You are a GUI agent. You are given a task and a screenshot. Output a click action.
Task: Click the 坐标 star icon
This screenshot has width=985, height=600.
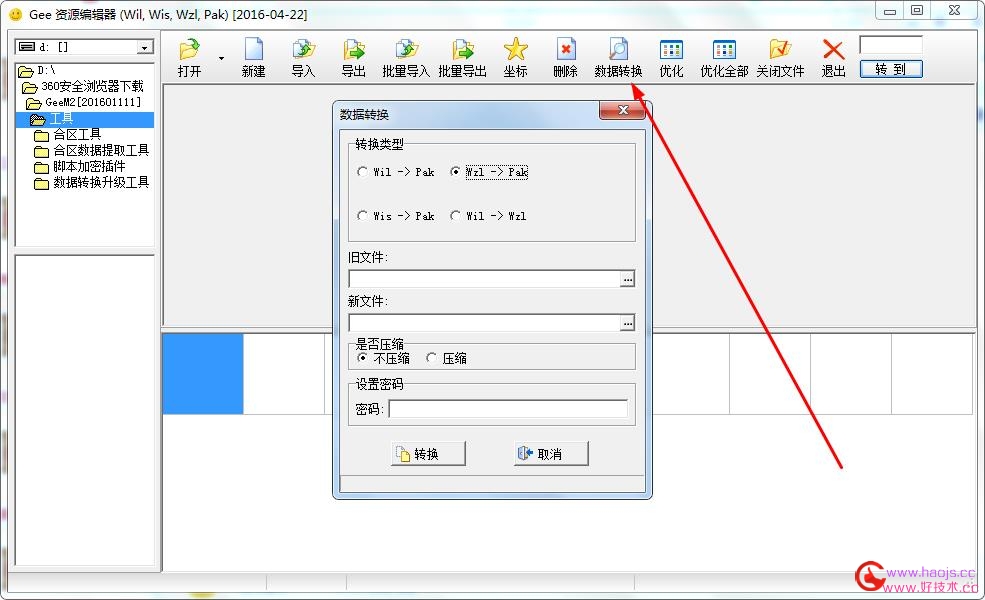pos(515,57)
